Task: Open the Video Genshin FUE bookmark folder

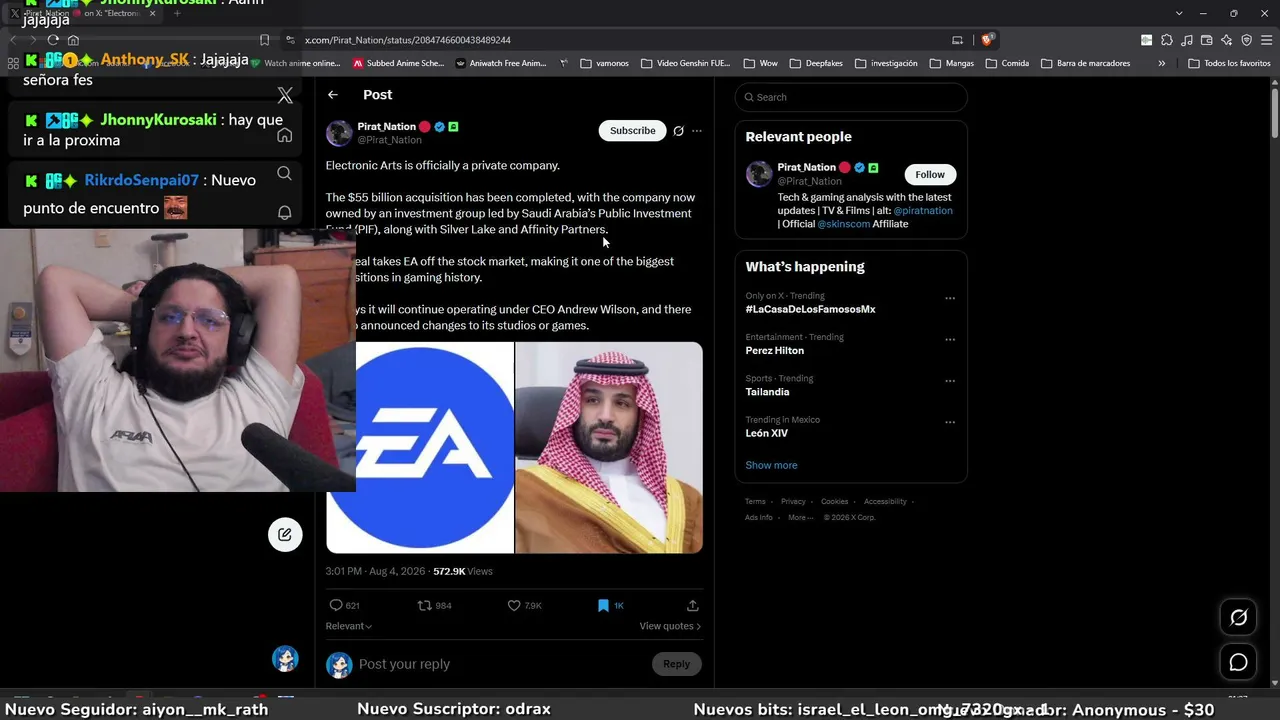Action: pos(686,63)
